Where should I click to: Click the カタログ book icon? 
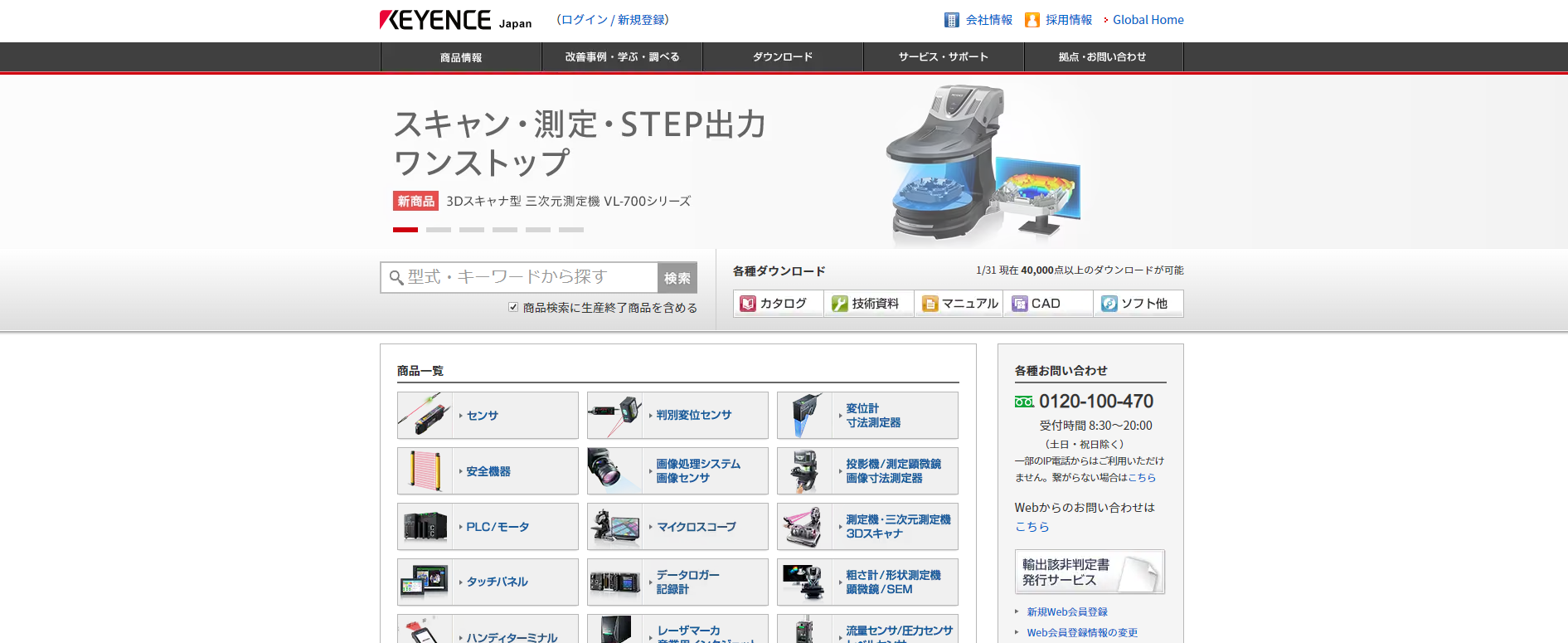pos(748,304)
